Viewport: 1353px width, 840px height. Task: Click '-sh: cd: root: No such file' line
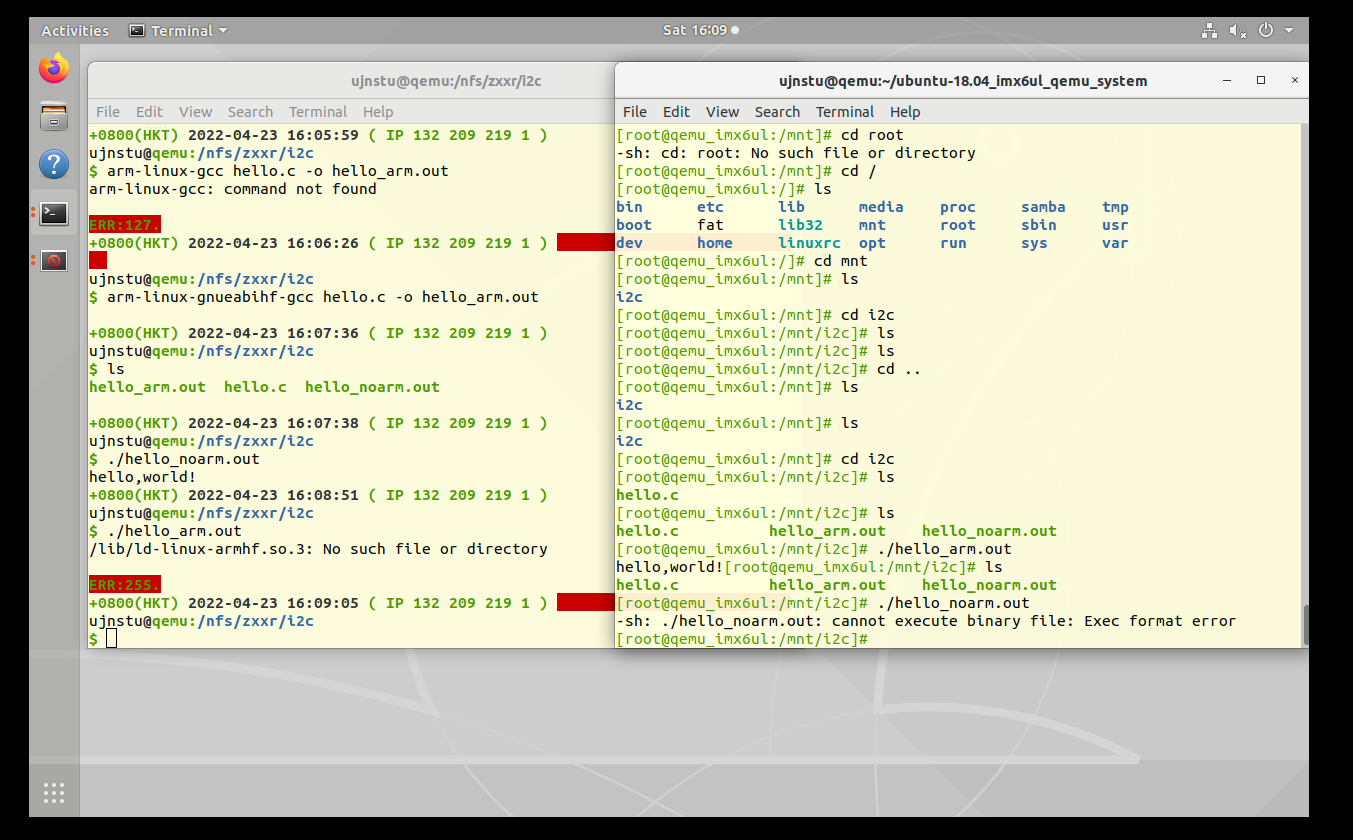pos(796,153)
